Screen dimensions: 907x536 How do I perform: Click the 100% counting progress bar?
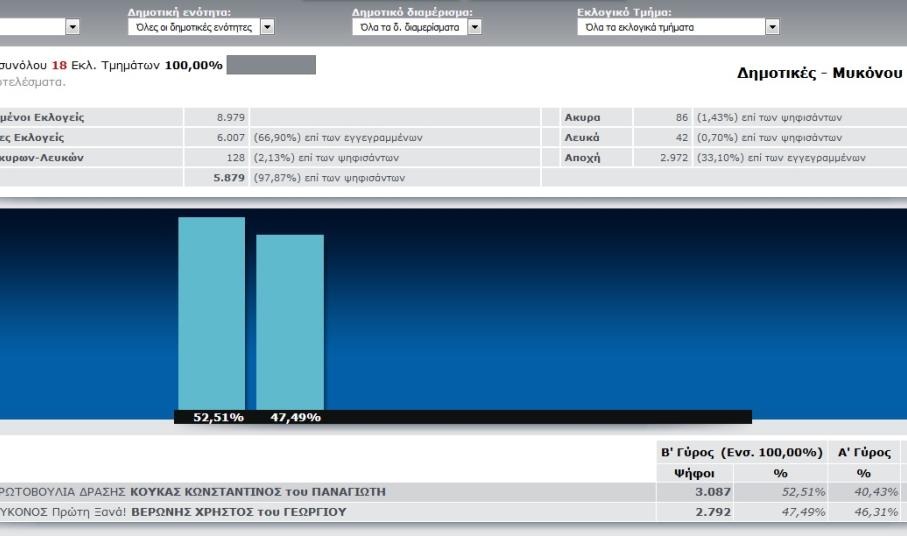[x=271, y=66]
